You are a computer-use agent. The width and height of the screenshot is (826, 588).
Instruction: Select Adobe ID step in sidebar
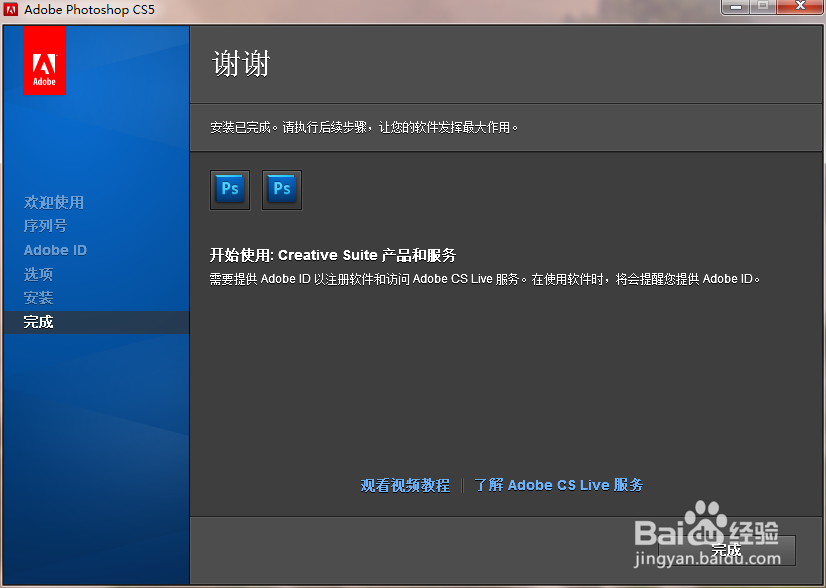[55, 250]
